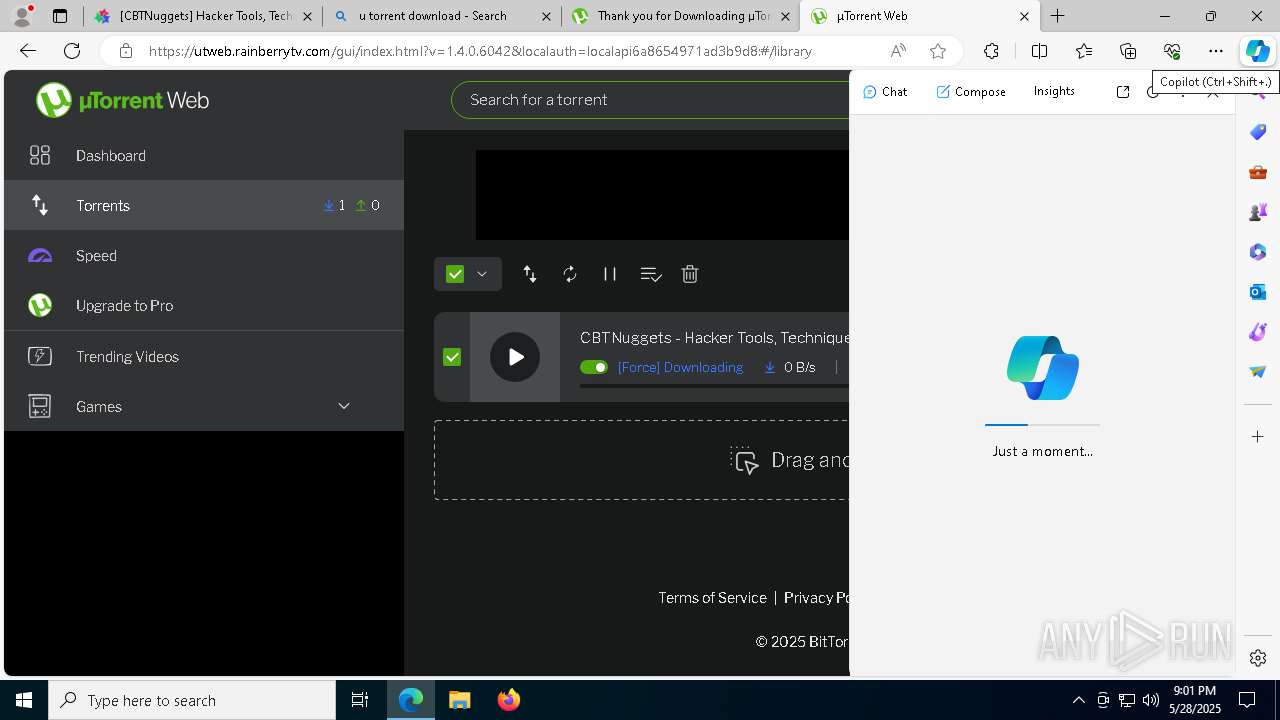1280x720 pixels.
Task: Click the Copilot toolbar button
Action: pos(1257,51)
